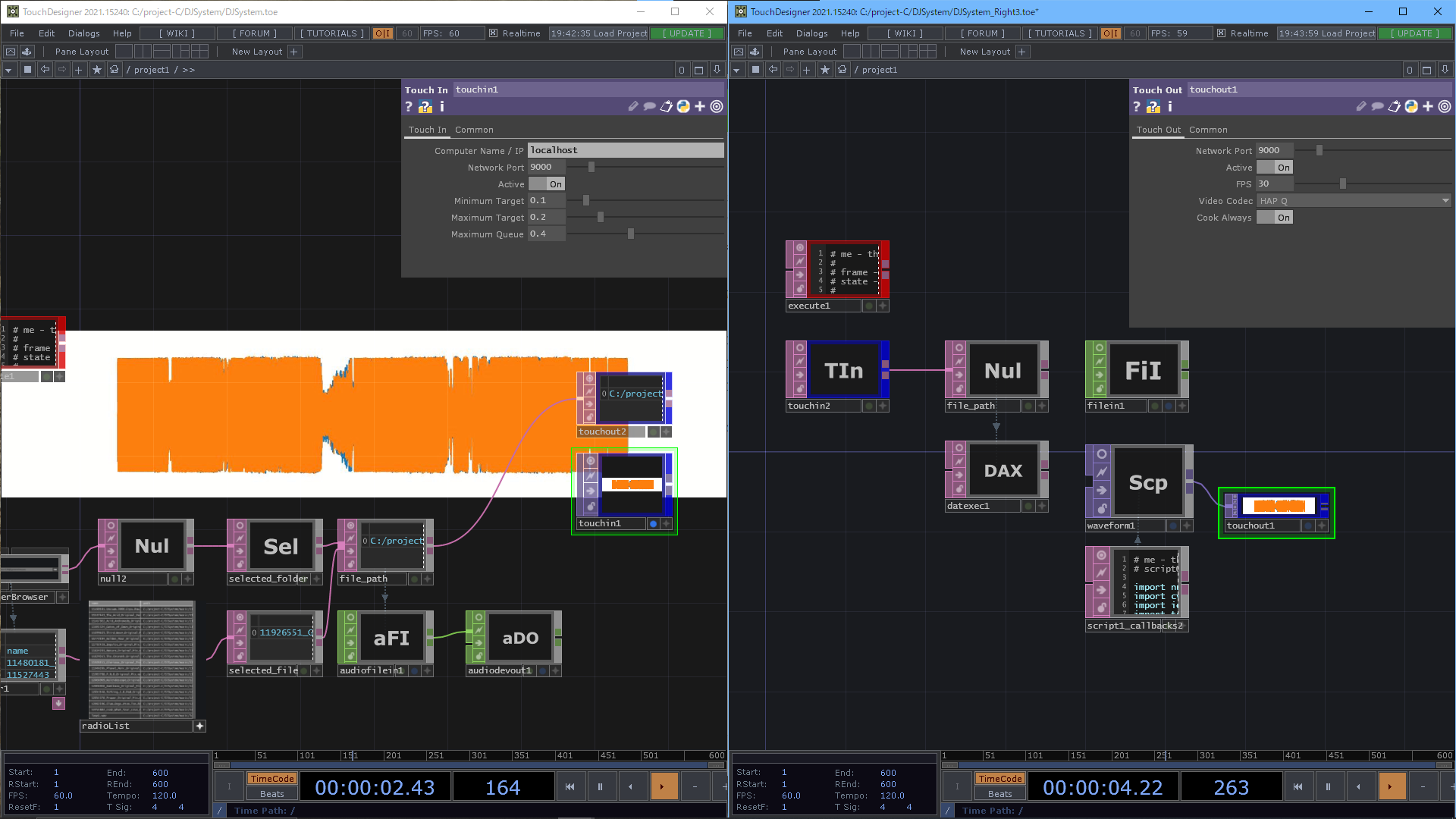Toggle the Realtime checkbox in right window

coord(1221,33)
